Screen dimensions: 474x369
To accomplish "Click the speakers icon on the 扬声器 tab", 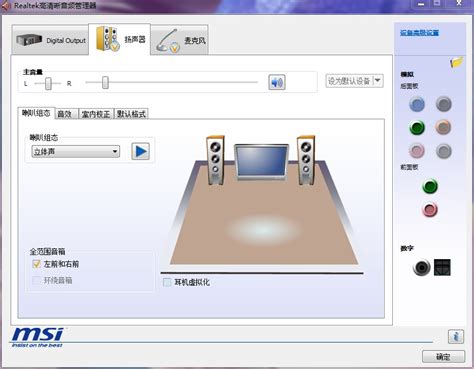I will point(108,39).
